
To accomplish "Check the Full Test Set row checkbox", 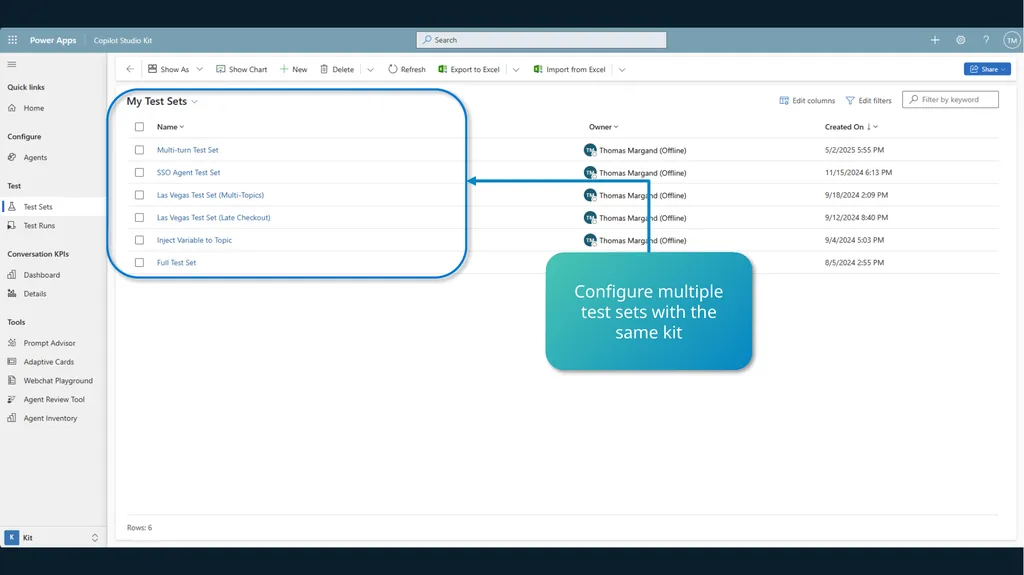I will coord(139,263).
